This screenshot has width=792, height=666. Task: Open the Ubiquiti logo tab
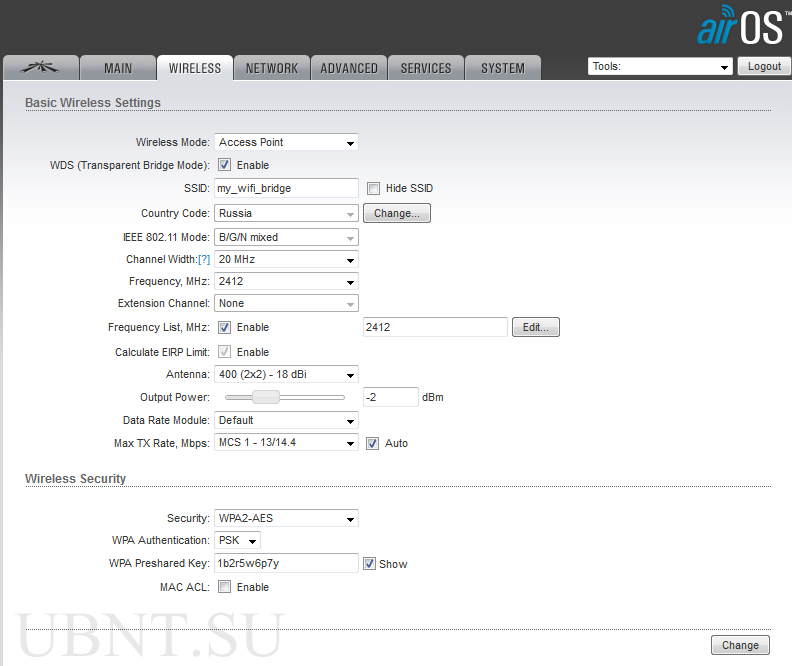[40, 68]
